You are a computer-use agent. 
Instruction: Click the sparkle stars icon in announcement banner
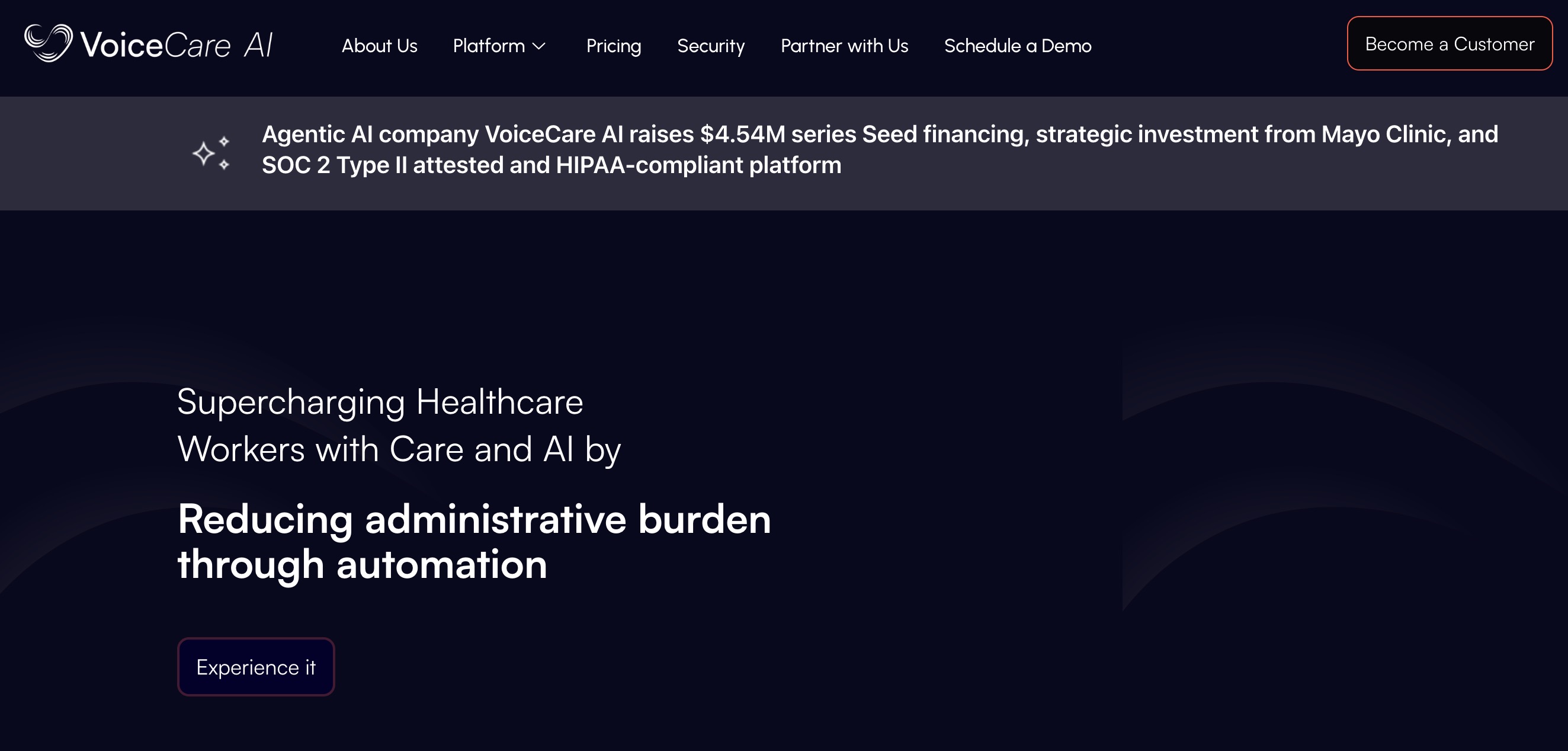[x=211, y=153]
